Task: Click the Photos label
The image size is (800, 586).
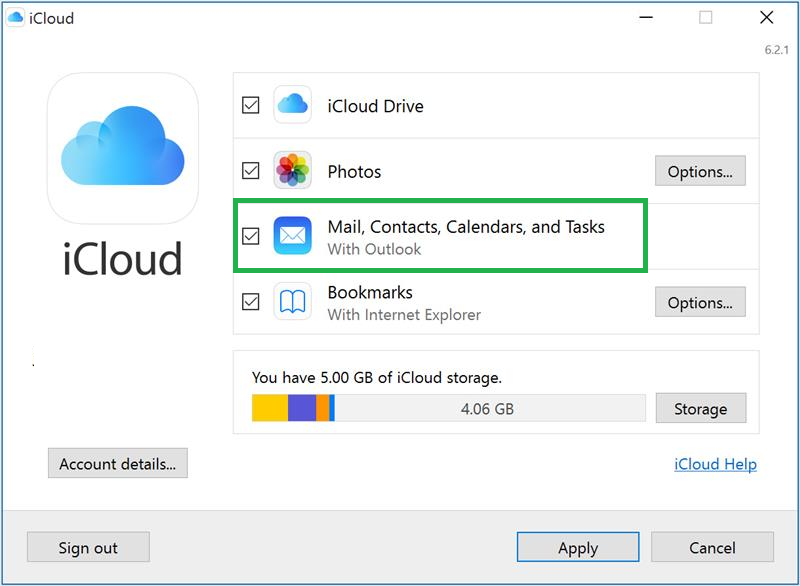Action: 354,171
